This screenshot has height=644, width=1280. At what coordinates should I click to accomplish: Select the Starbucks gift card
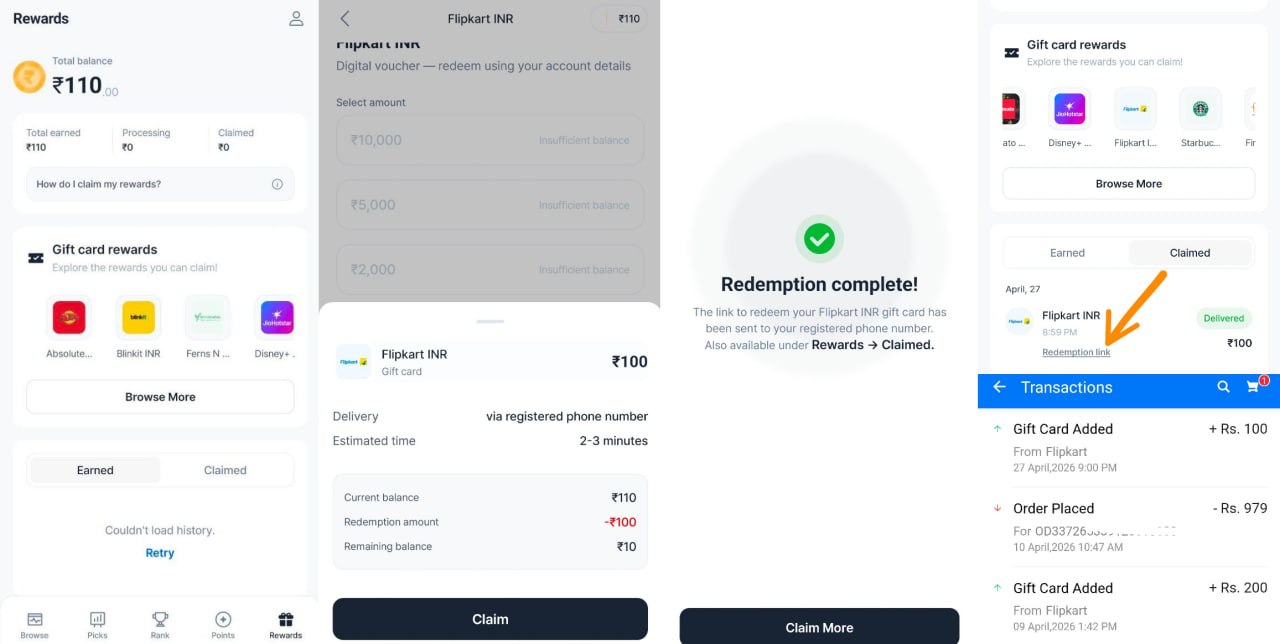[x=1200, y=108]
